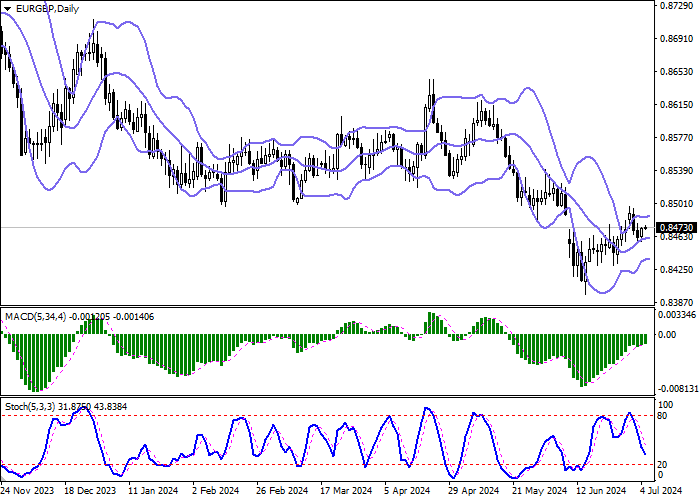The height and width of the screenshot is (500, 700).
Task: Select the 21 May 2024 date label
Action: pos(539,491)
